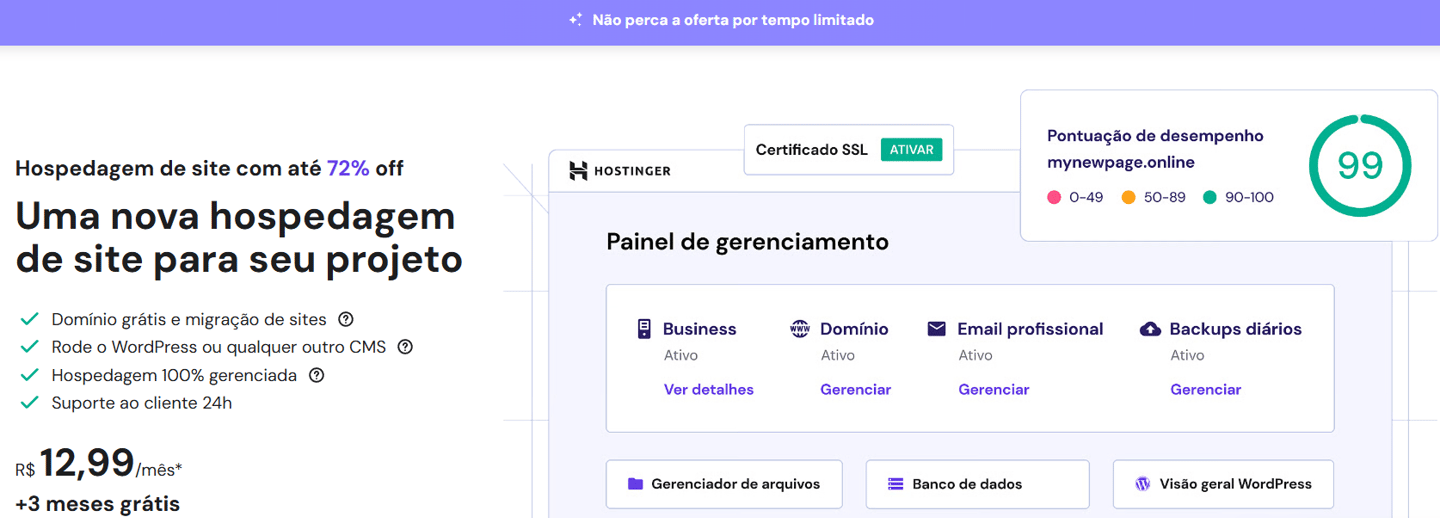The height and width of the screenshot is (518, 1440).
Task: Open Banco de dados button
Action: [977, 484]
